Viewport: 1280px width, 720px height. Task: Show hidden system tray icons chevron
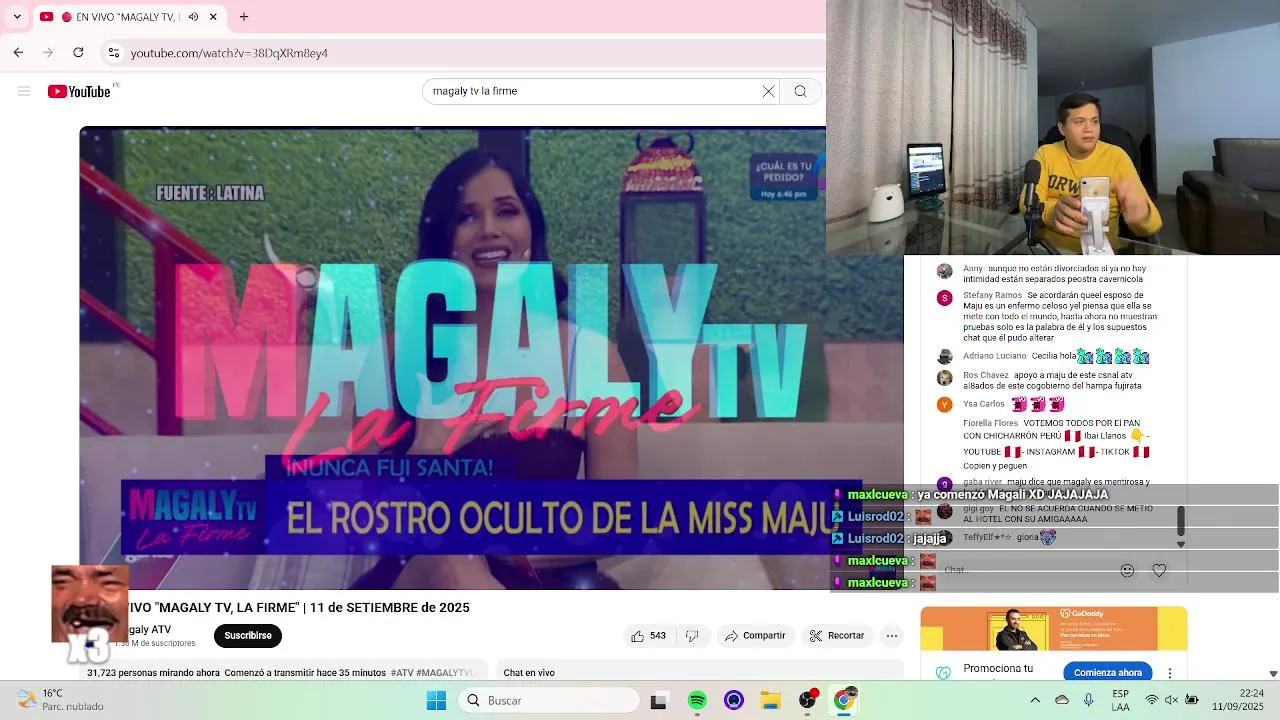[x=1035, y=700]
